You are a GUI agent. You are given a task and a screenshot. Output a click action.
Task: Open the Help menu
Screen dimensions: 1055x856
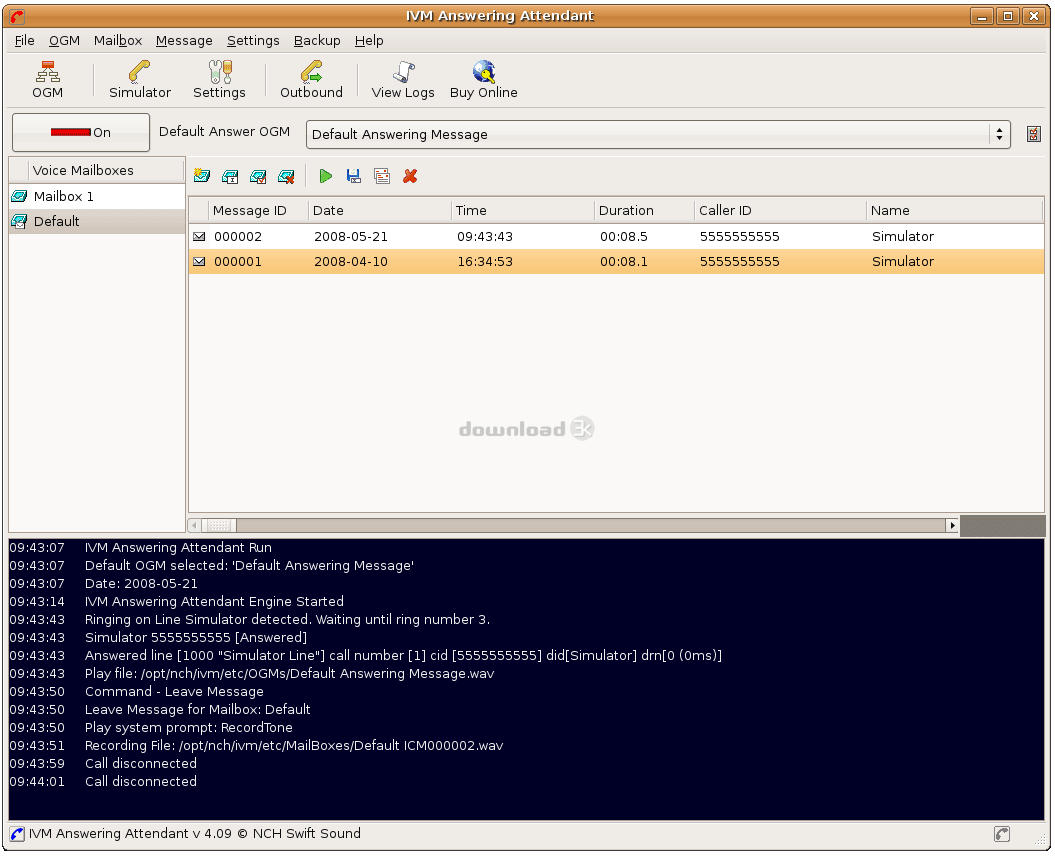pyautogui.click(x=369, y=40)
